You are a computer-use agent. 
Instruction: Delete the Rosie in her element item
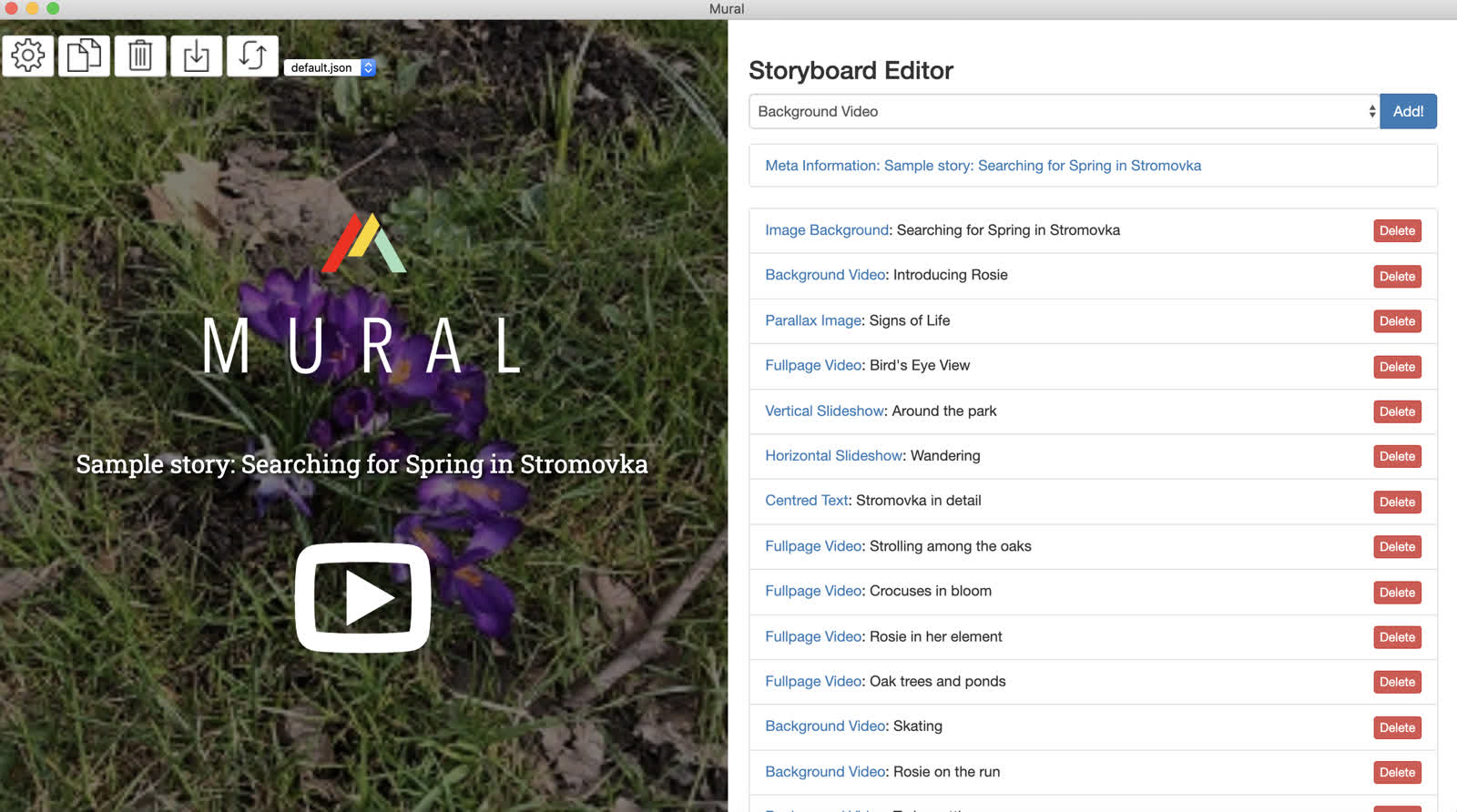(1397, 637)
